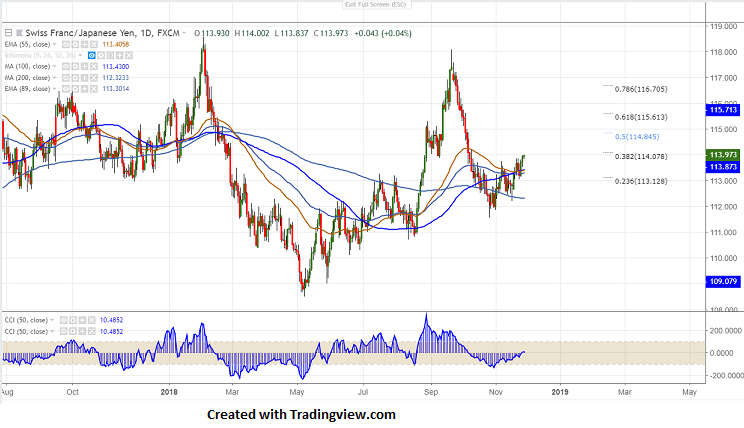
Task: Open settings for MA (100, close)
Action: pyautogui.click(x=75, y=66)
